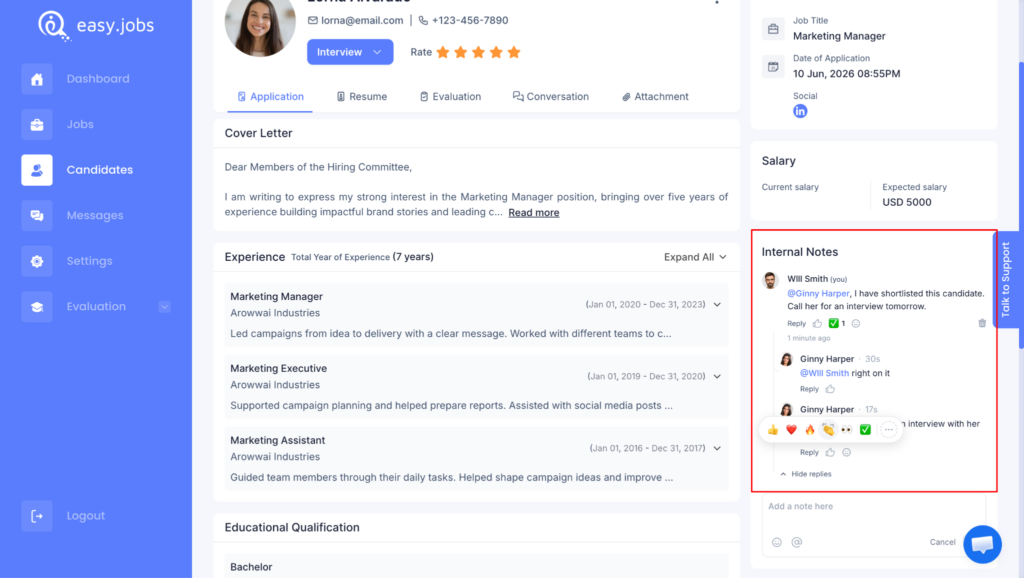Image resolution: width=1024 pixels, height=578 pixels.
Task: Set rating to three stars
Action: pos(479,52)
